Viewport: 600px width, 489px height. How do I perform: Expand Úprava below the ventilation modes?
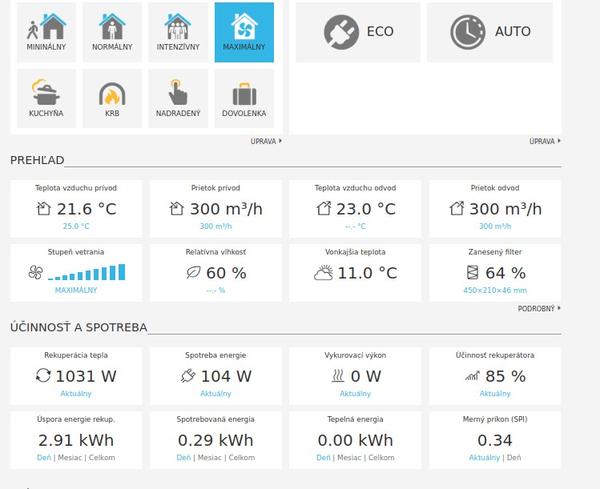[x=265, y=142]
